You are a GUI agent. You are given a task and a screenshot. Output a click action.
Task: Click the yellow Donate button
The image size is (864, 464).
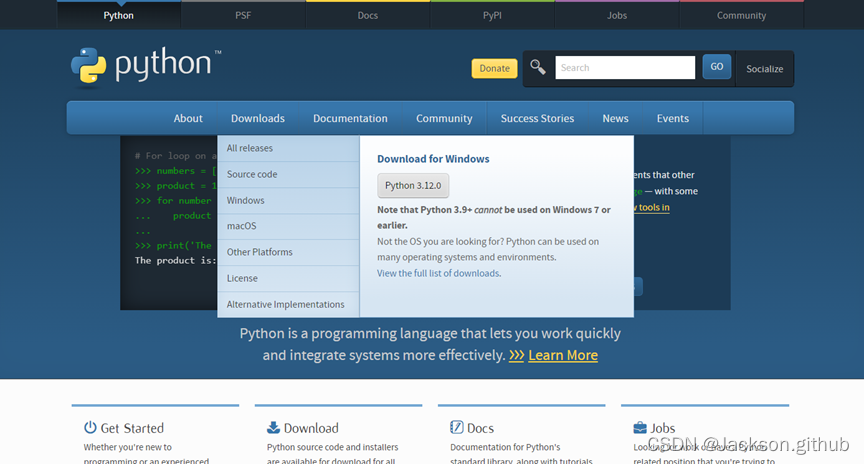[x=494, y=68]
